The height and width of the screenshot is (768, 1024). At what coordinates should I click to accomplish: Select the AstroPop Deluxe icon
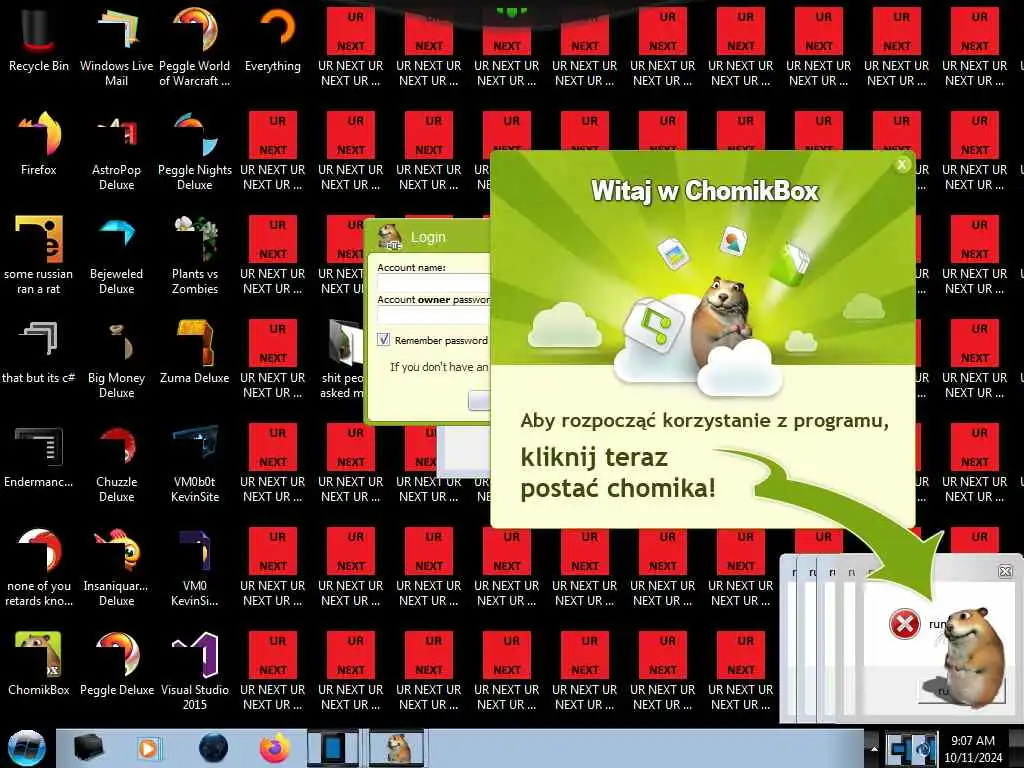[116, 152]
